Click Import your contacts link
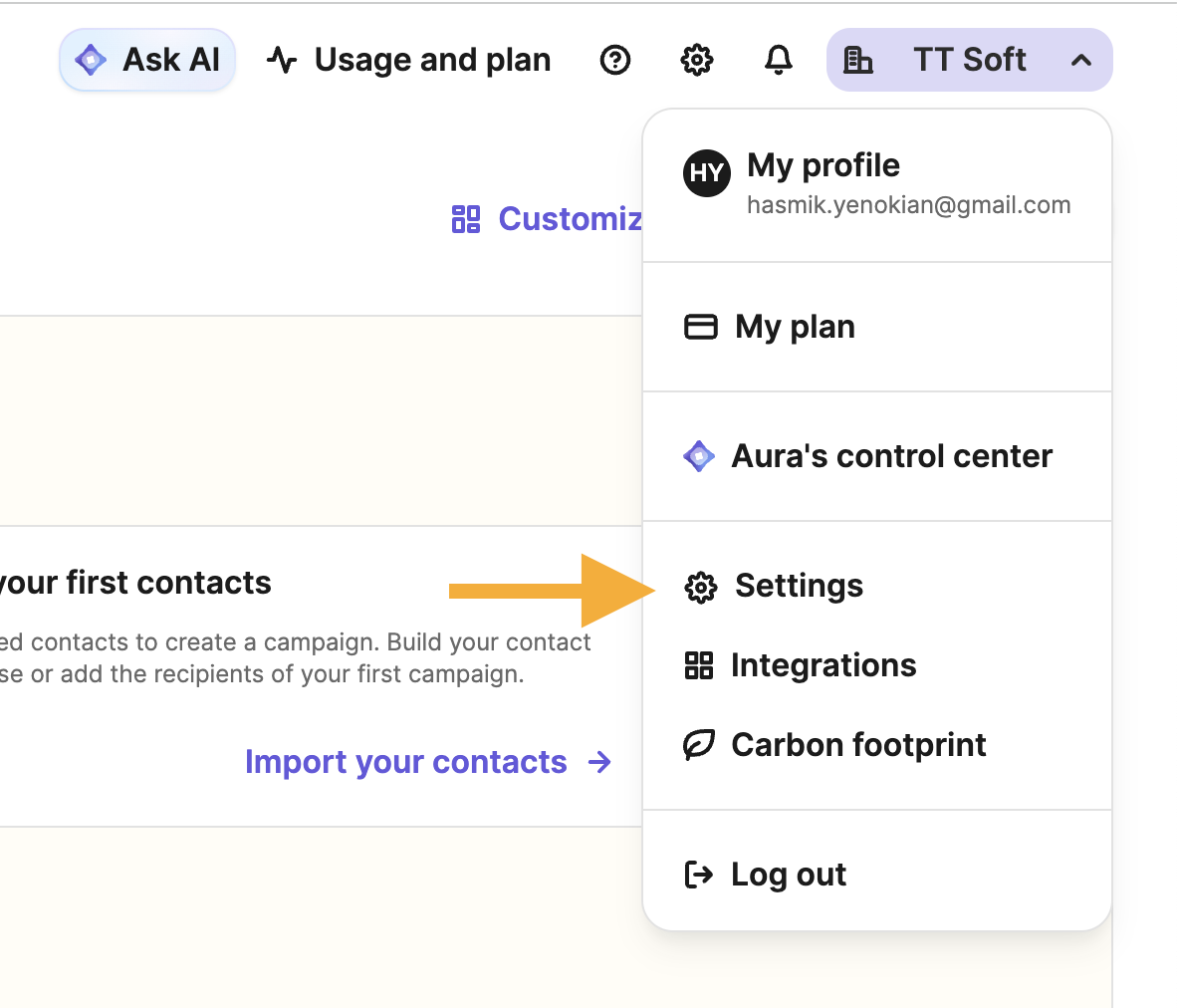 click(x=428, y=762)
